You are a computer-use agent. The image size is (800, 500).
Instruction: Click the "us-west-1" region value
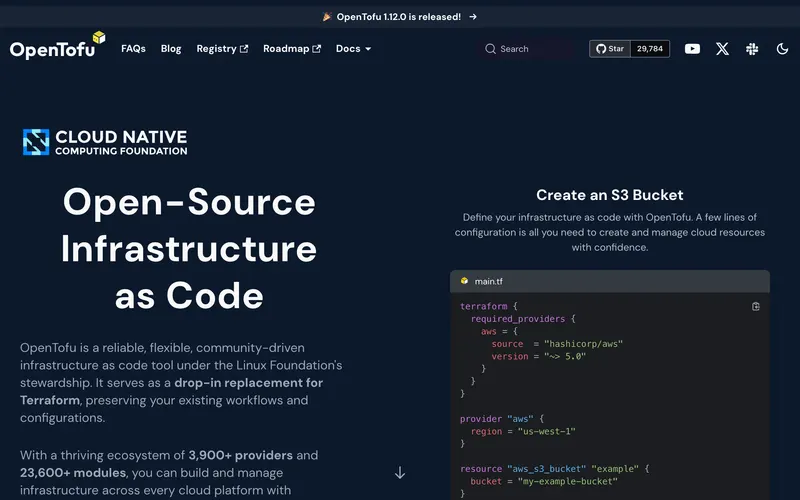point(546,431)
